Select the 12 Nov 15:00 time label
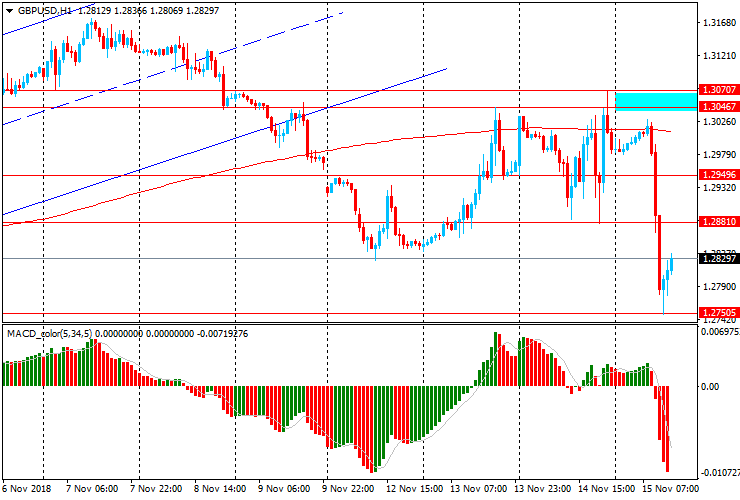Viewport: 740px width, 500px height. pyautogui.click(x=414, y=490)
